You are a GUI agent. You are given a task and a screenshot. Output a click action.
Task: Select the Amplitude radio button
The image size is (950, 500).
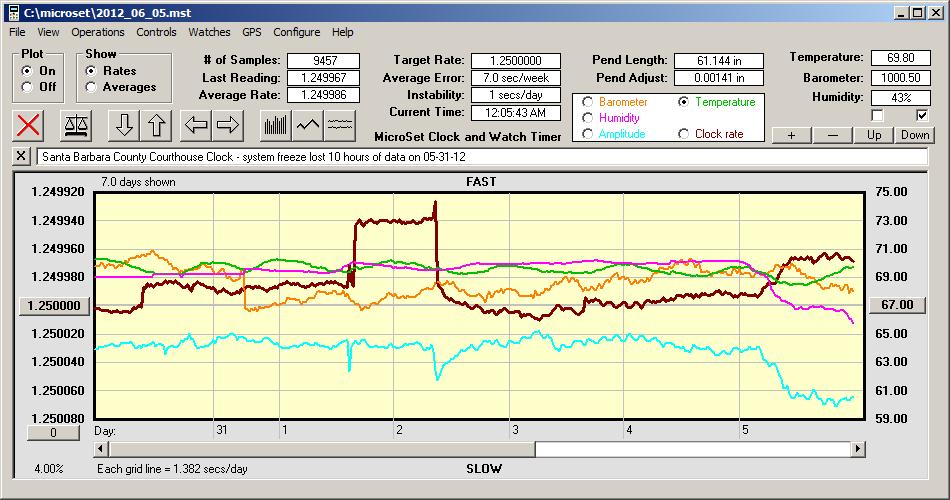(587, 133)
